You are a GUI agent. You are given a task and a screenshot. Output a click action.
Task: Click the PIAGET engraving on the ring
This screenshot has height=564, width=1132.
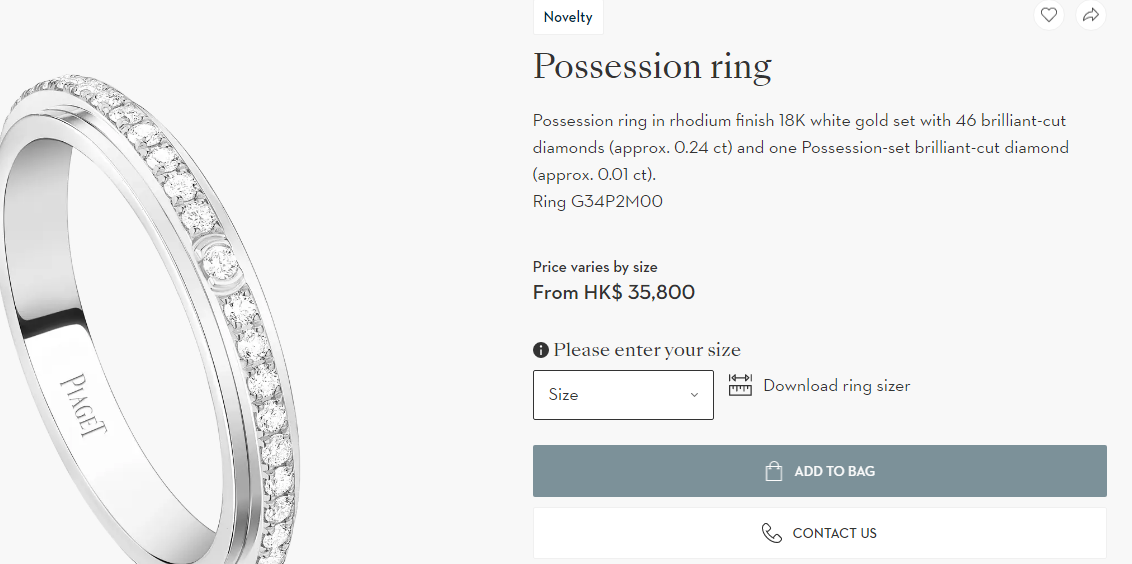[x=83, y=405]
